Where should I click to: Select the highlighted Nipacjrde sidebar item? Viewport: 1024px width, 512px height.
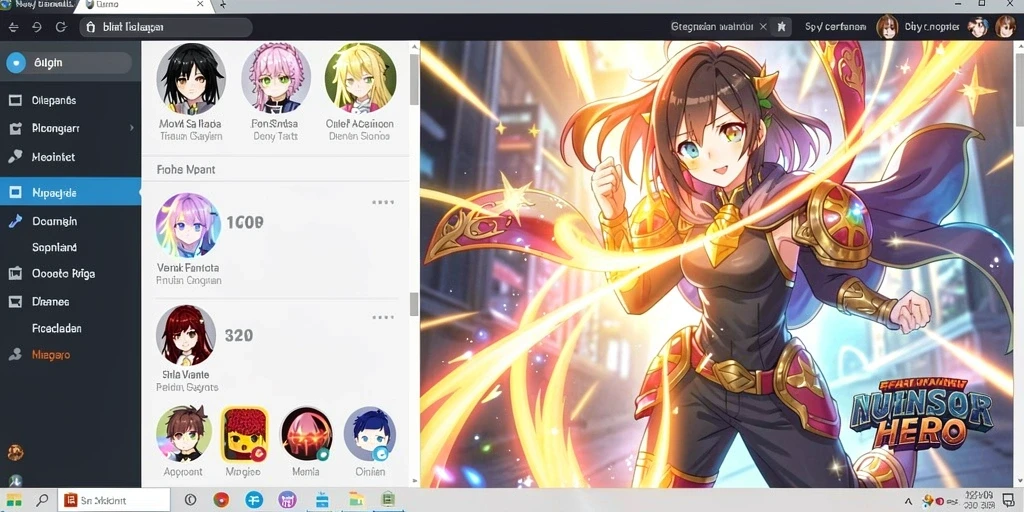(x=70, y=193)
